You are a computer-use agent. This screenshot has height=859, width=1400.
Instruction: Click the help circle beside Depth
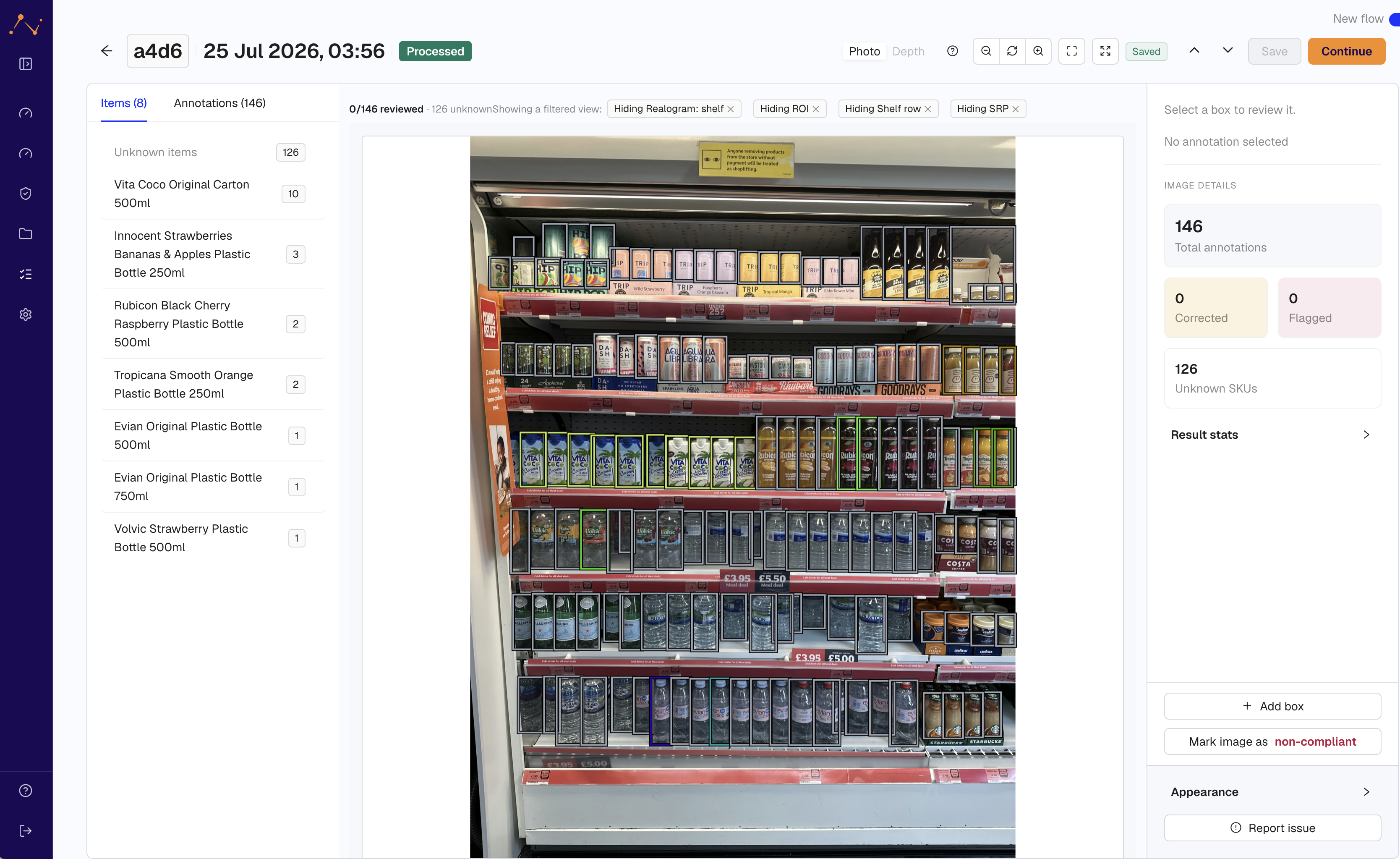point(952,51)
